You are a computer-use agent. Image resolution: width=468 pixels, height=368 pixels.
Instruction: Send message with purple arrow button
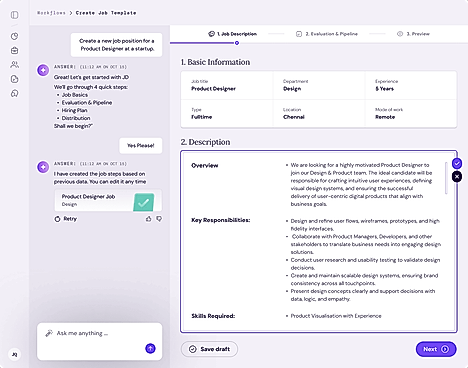[x=150, y=348]
